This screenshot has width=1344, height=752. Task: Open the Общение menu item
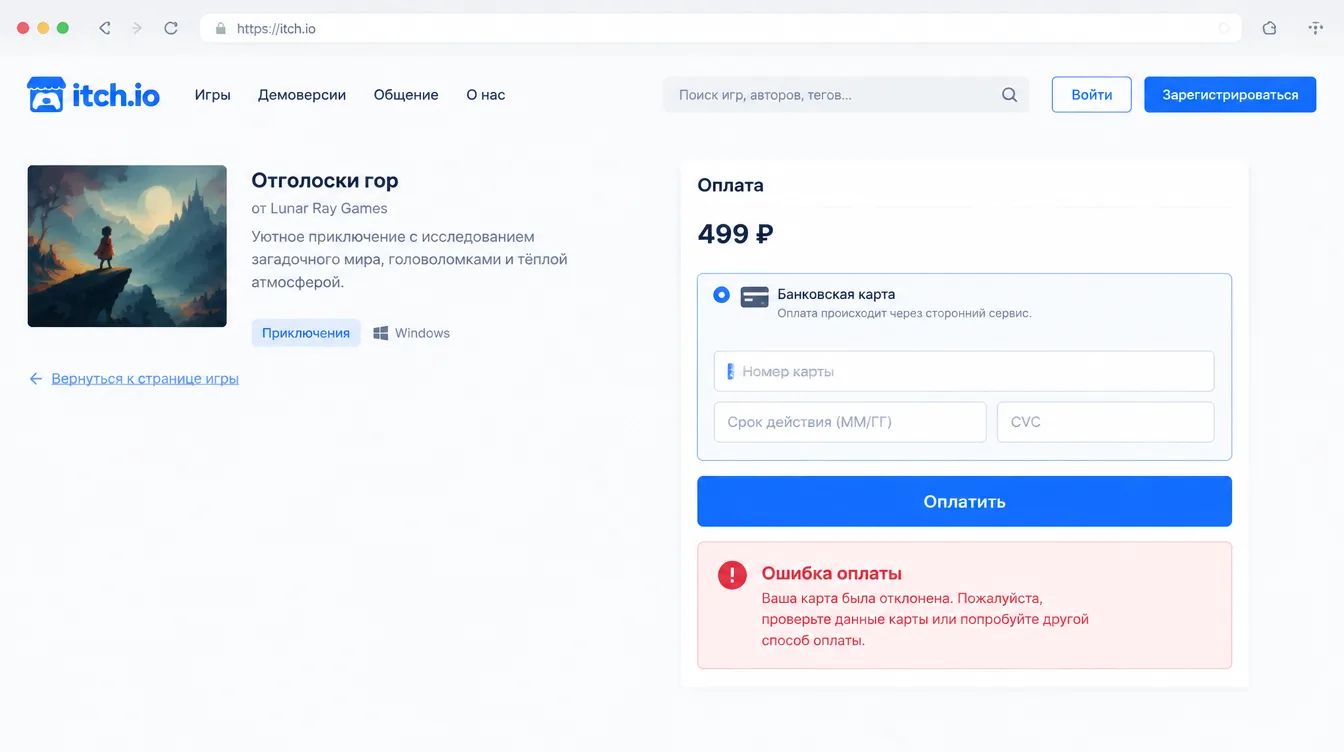pyautogui.click(x=406, y=95)
